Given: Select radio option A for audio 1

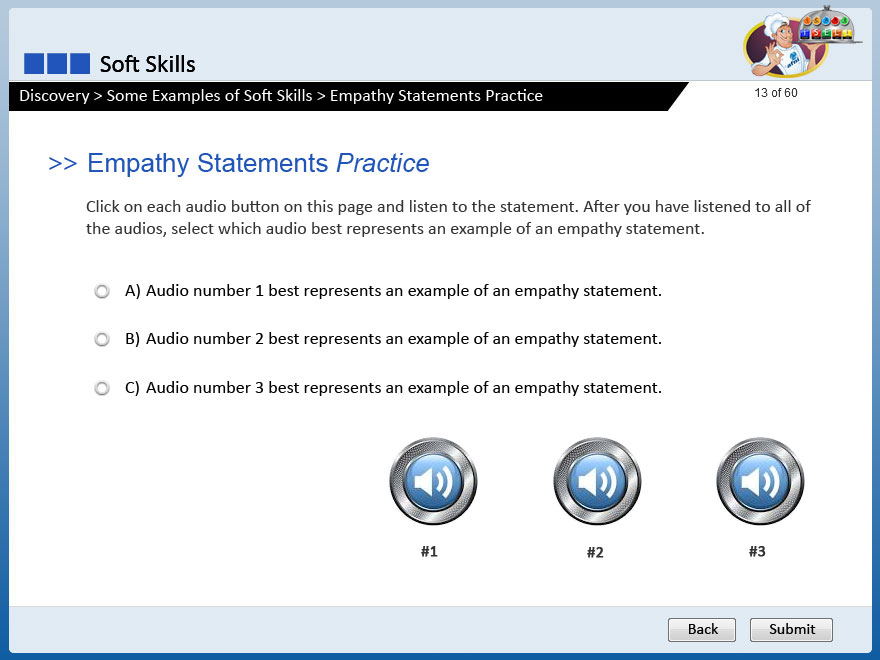Looking at the screenshot, I should click(102, 292).
